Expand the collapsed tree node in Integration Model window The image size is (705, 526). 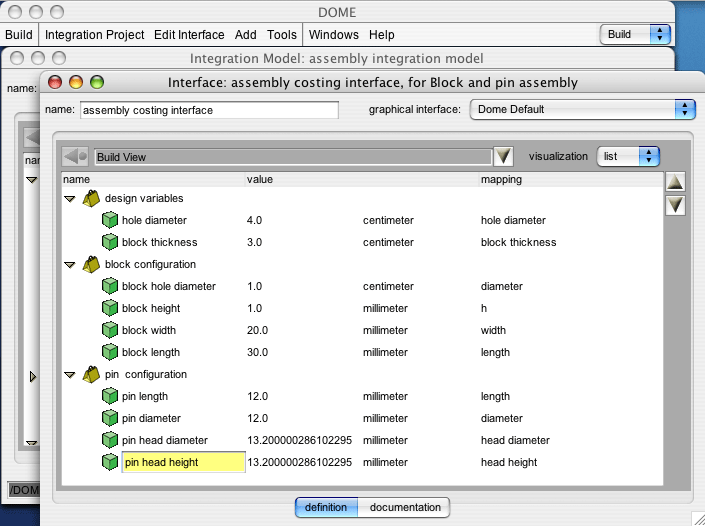pyautogui.click(x=32, y=376)
